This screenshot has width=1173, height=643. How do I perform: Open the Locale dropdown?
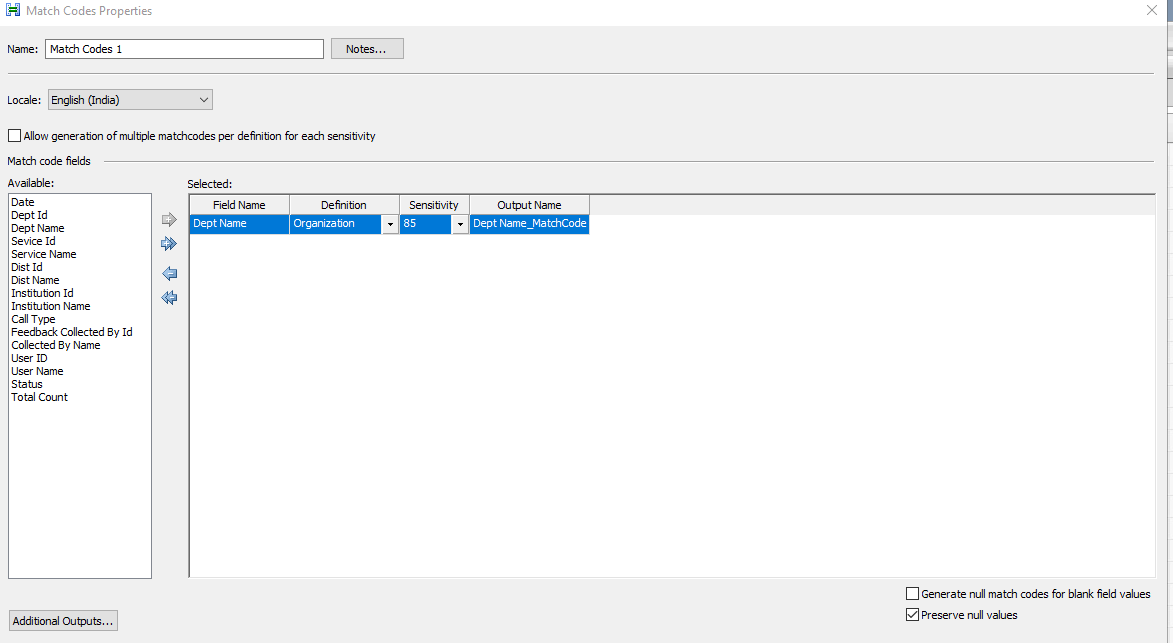coord(205,99)
